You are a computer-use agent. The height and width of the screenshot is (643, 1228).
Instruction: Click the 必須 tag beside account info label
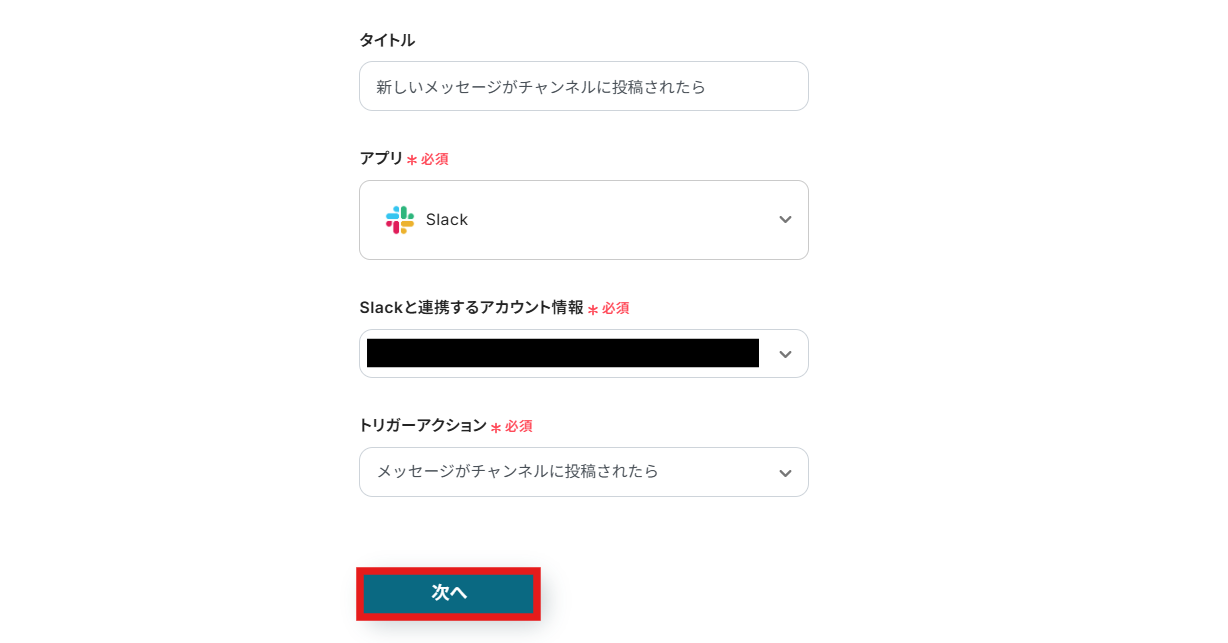[615, 309]
